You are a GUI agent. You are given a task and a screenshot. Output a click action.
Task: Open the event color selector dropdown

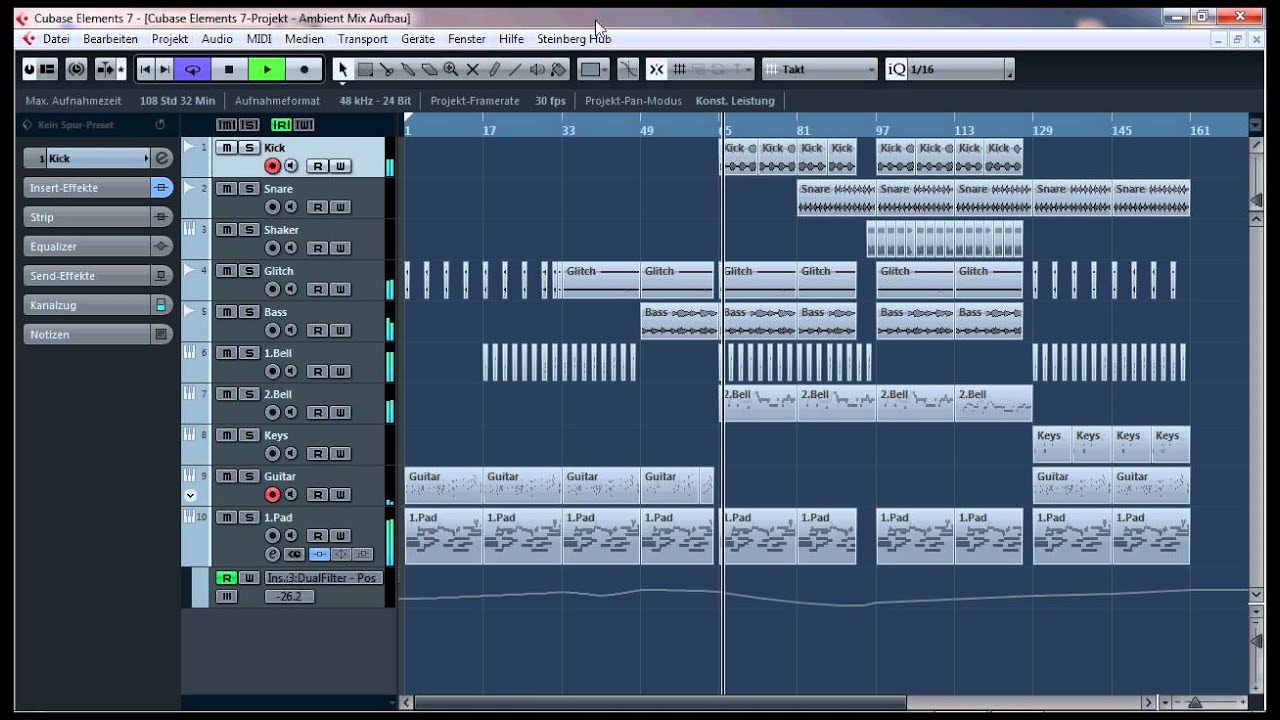[x=594, y=69]
